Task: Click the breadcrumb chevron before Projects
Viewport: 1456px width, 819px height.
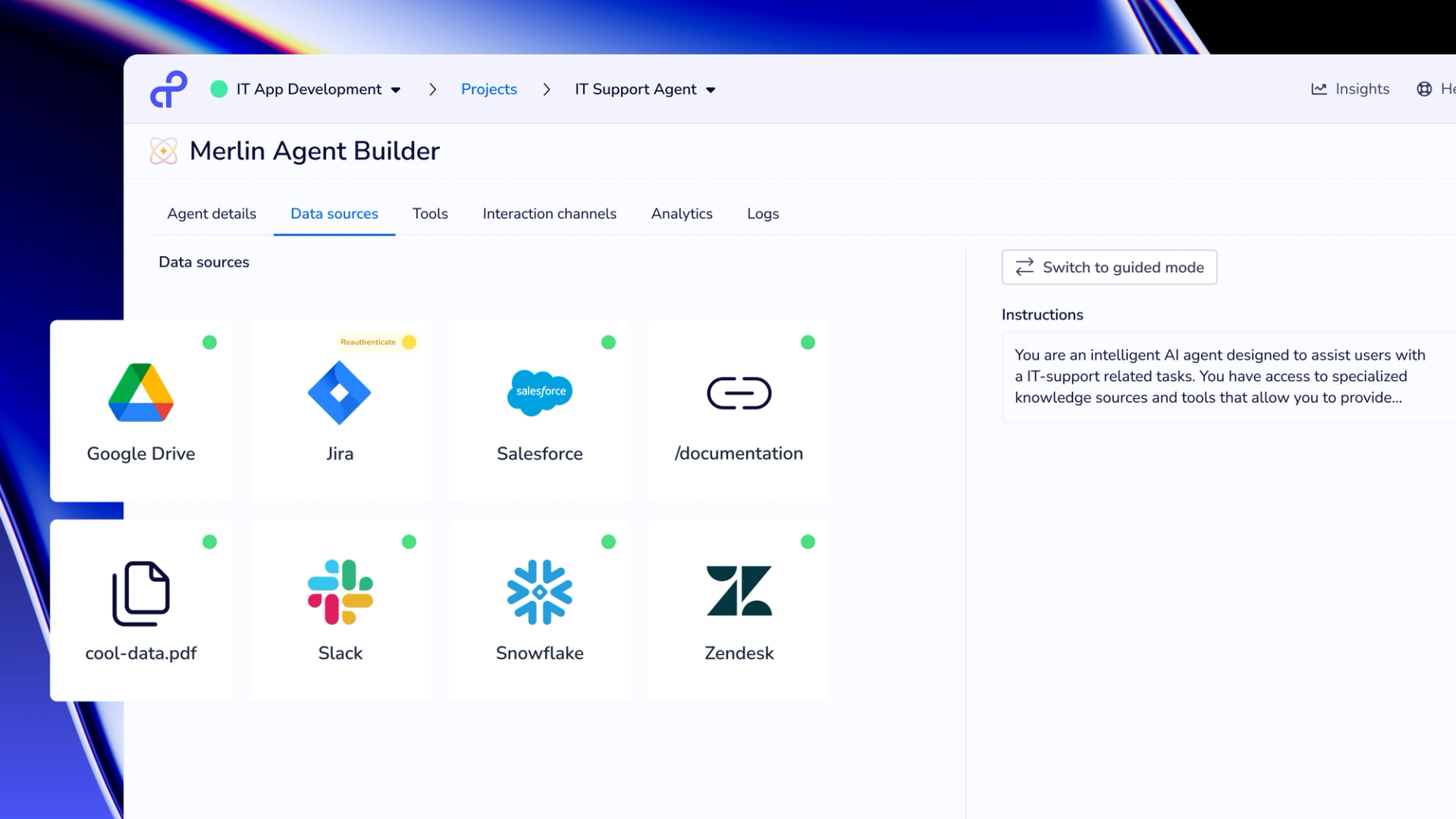Action: [x=432, y=89]
